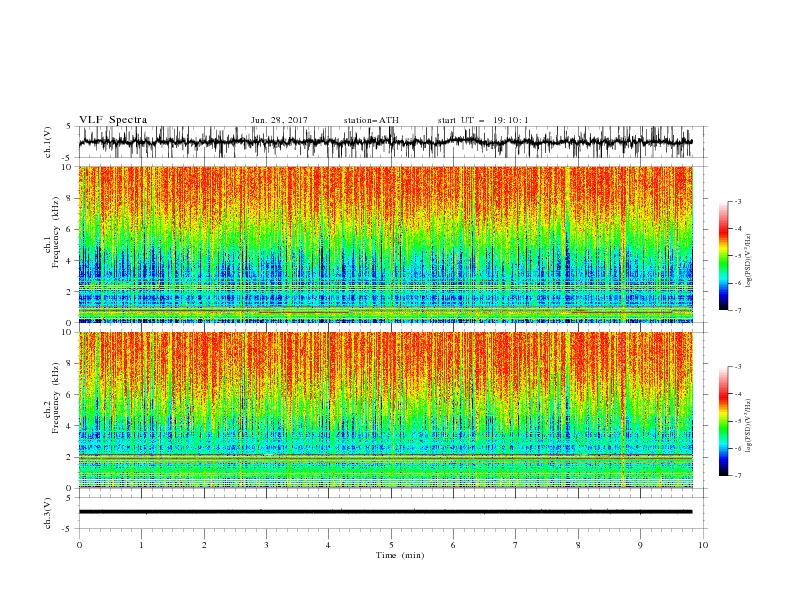
Task: Click the "station=ATH" header label
Action: click(x=371, y=120)
